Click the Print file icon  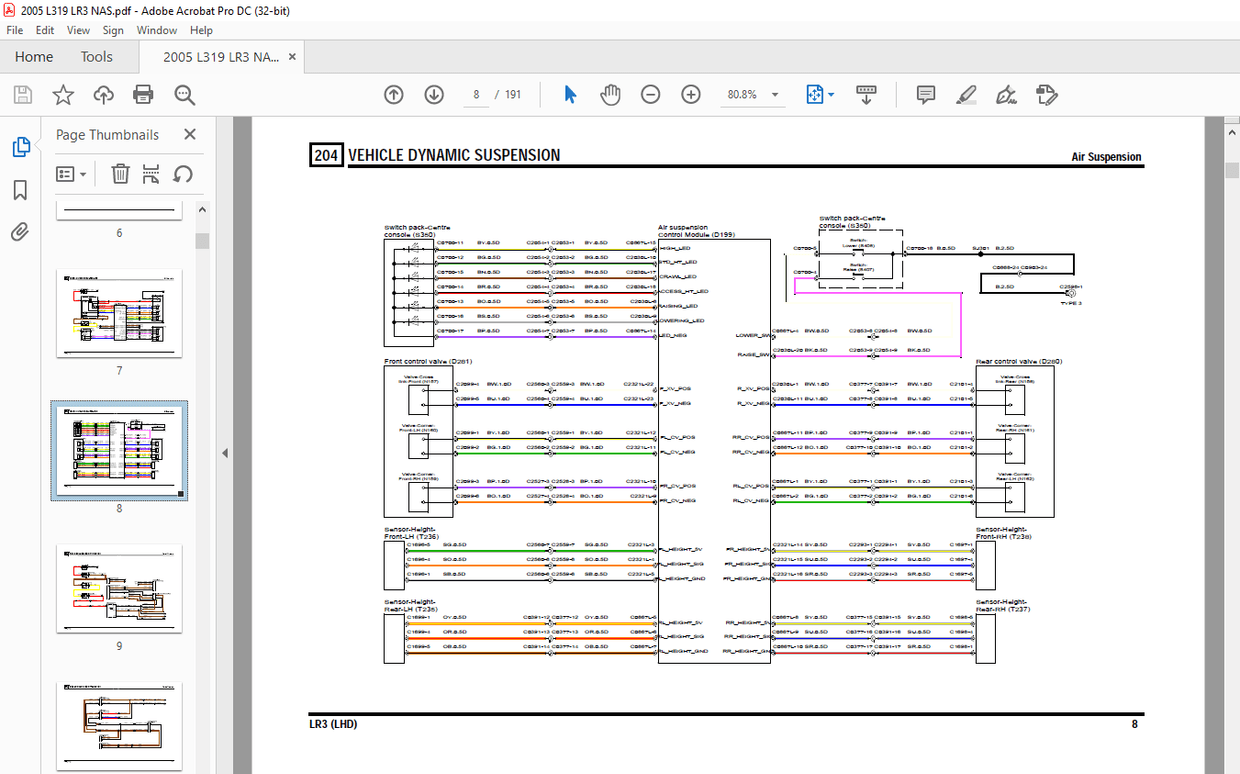pyautogui.click(x=143, y=95)
